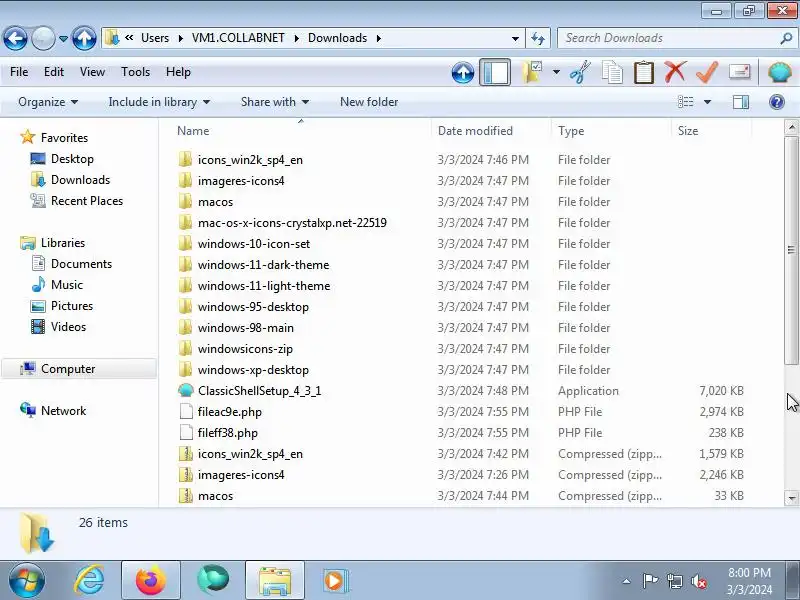The height and width of the screenshot is (600, 800).
Task: Click the Classic Shell Up button
Action: [463, 72]
